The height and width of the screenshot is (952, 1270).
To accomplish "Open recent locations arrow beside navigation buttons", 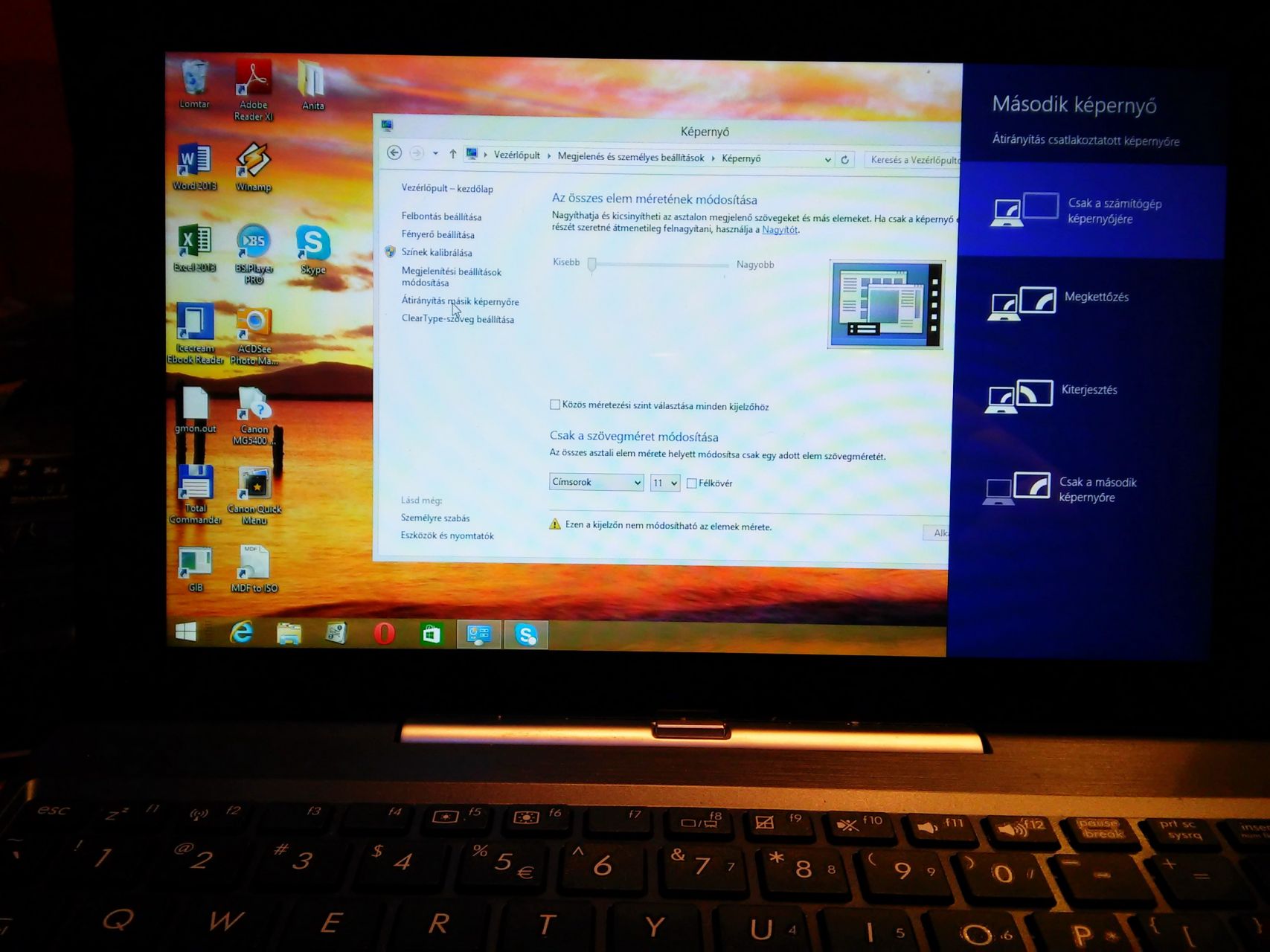I will click(x=435, y=153).
